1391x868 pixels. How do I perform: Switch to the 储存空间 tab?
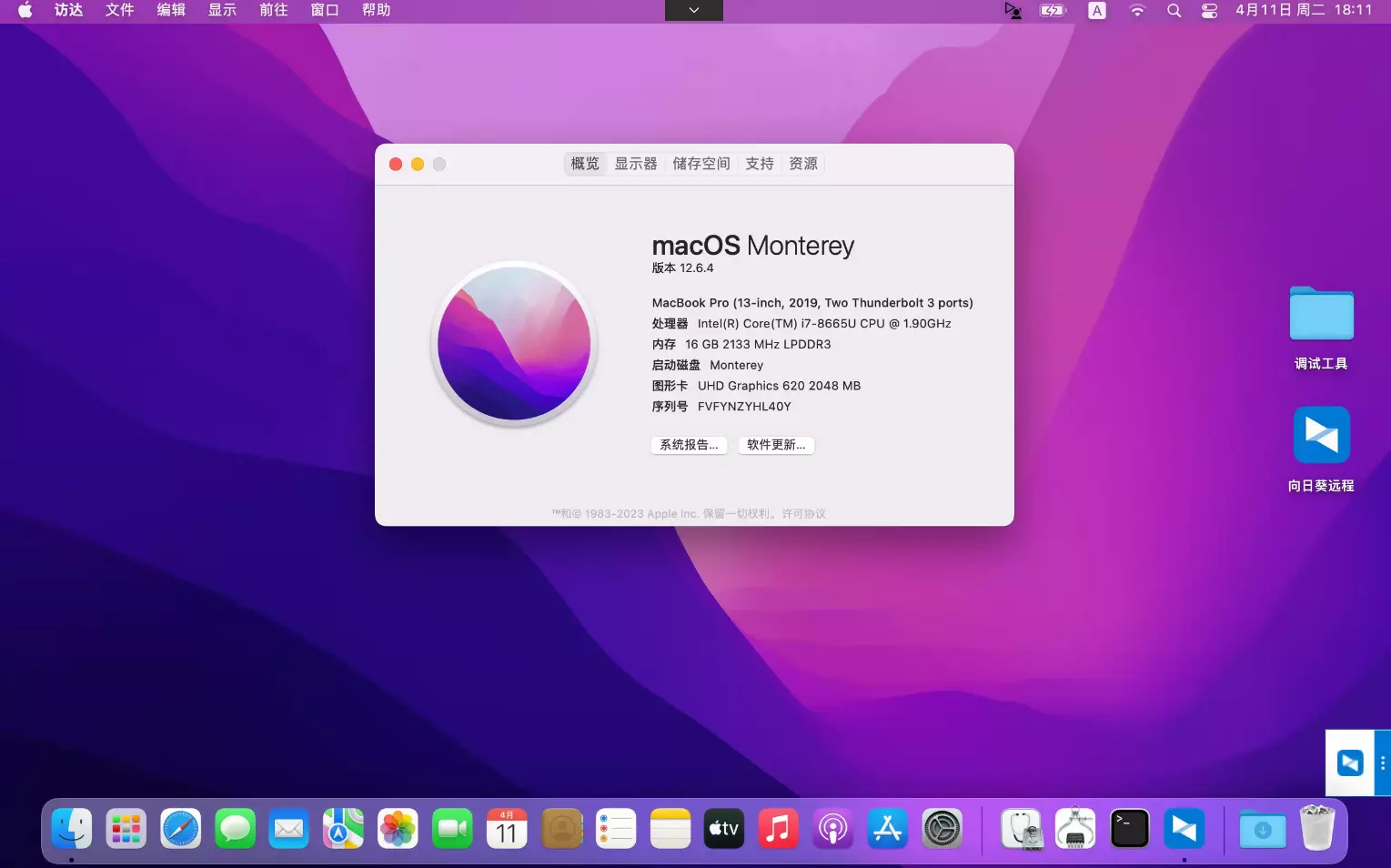[x=701, y=164]
